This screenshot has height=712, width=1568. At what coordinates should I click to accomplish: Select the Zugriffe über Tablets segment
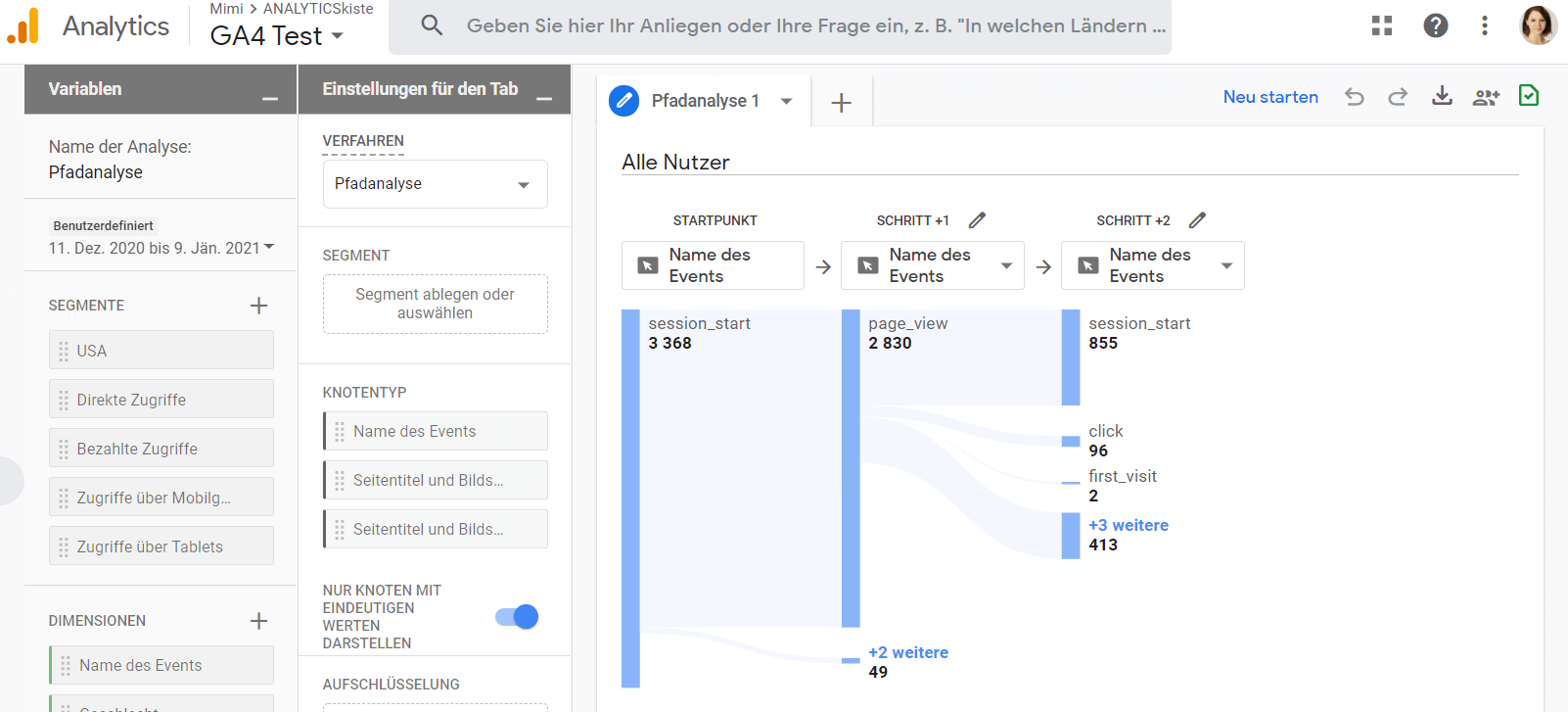[161, 546]
